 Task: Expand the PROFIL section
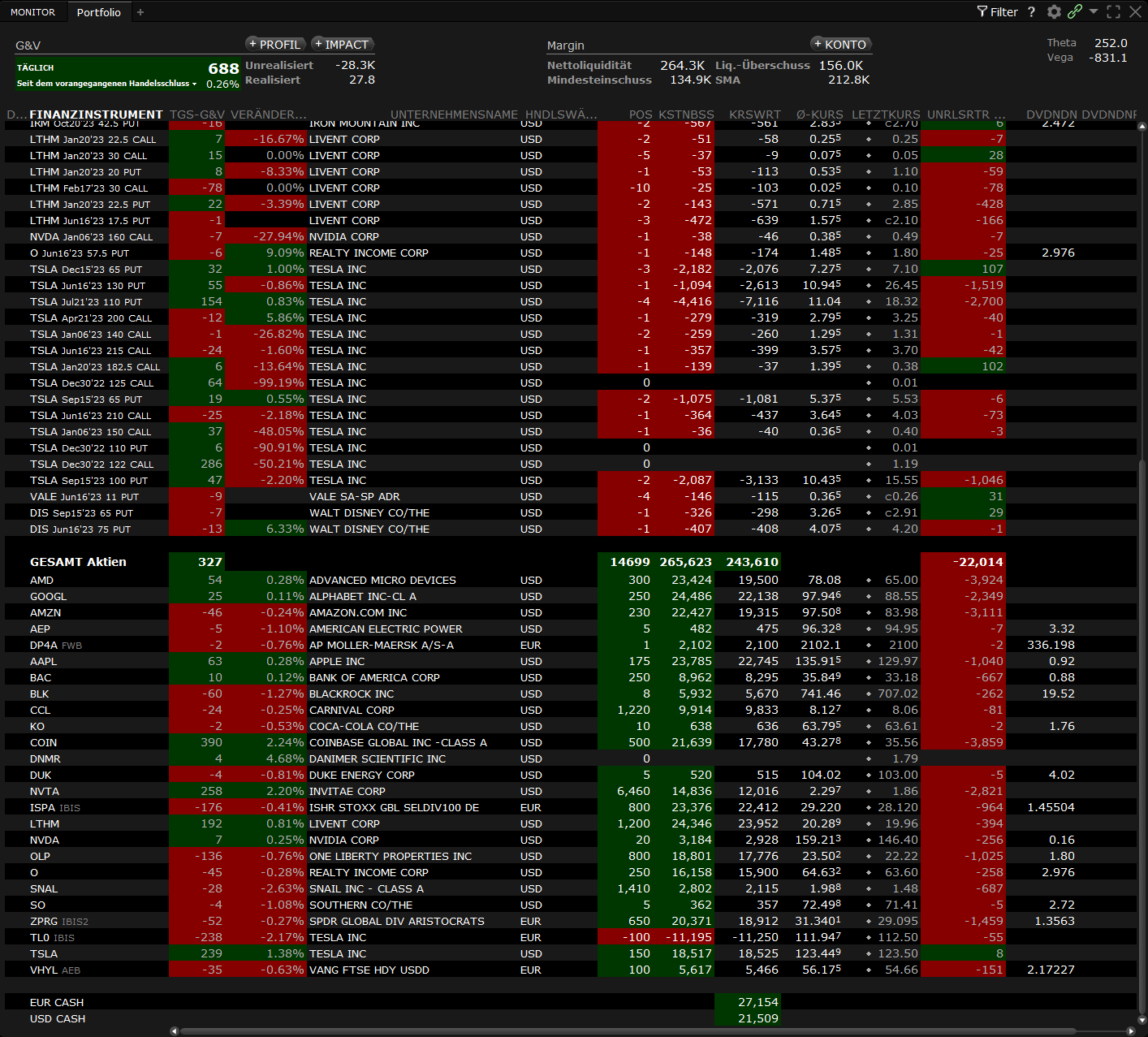click(x=275, y=45)
